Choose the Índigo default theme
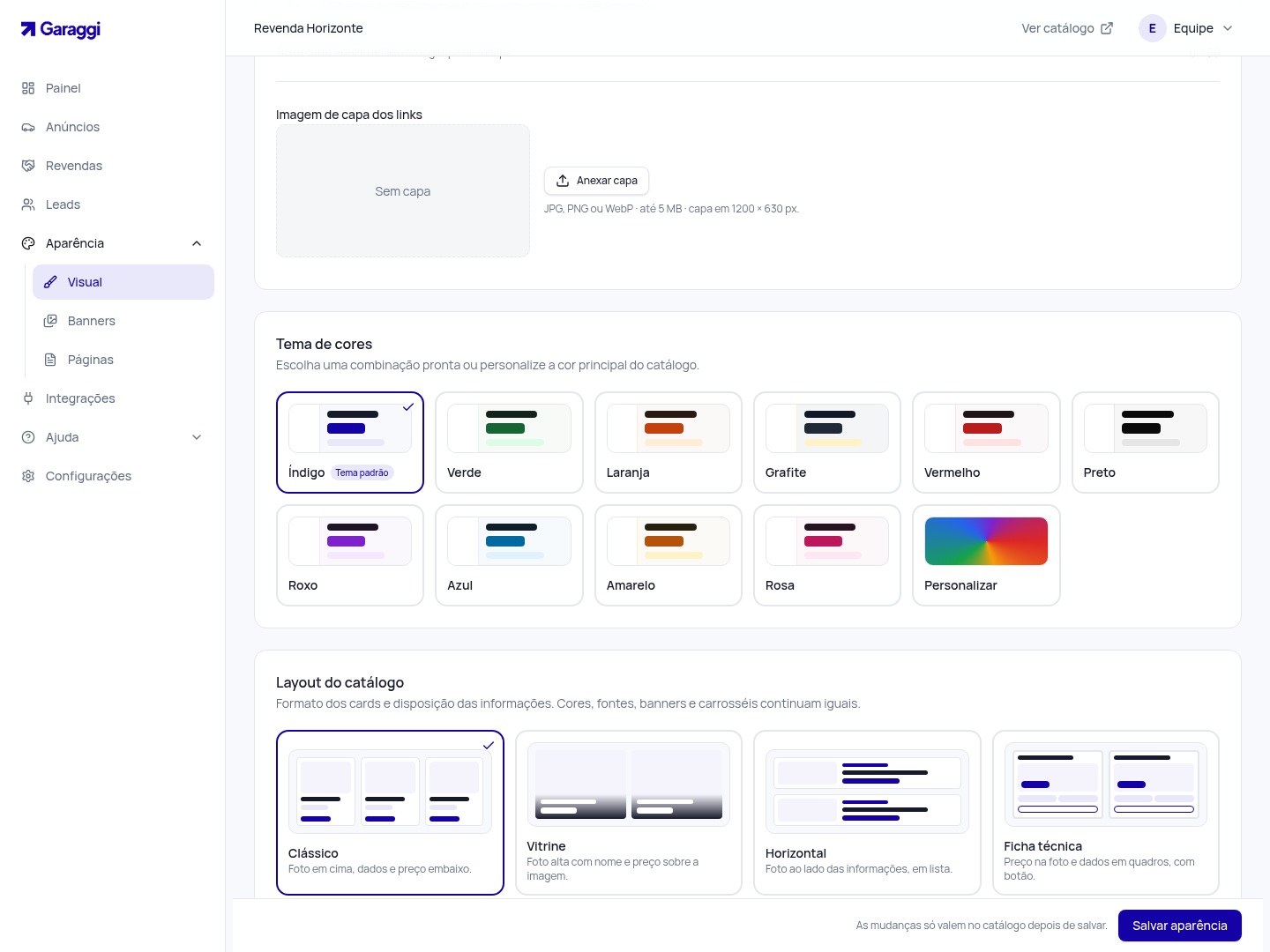This screenshot has width=1270, height=952. pyautogui.click(x=350, y=443)
